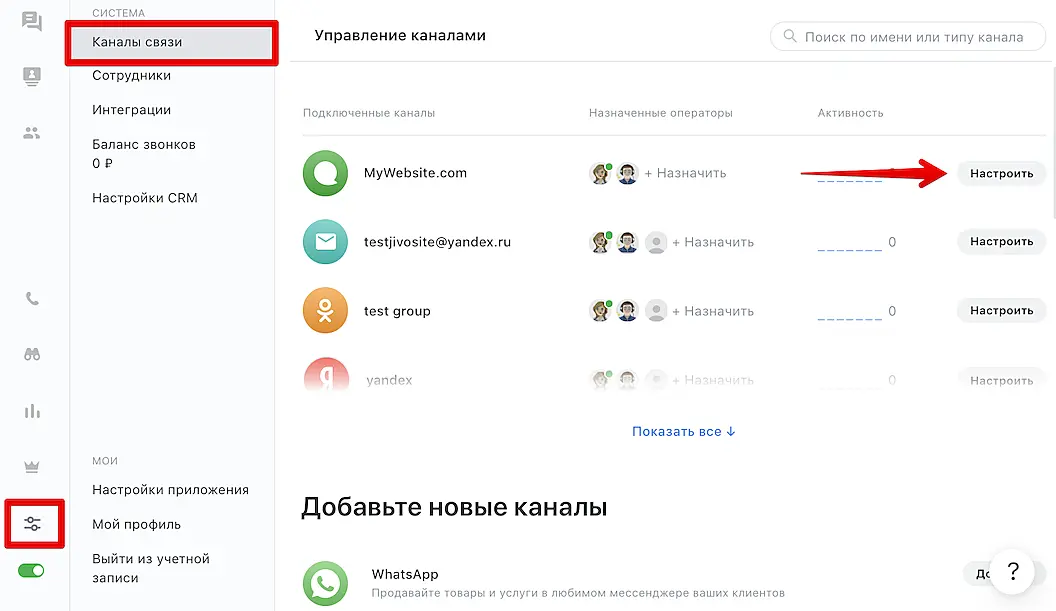The image size is (1056, 611).
Task: Click + Назначить in testjivosite@yandex.ru row
Action: [x=713, y=242]
